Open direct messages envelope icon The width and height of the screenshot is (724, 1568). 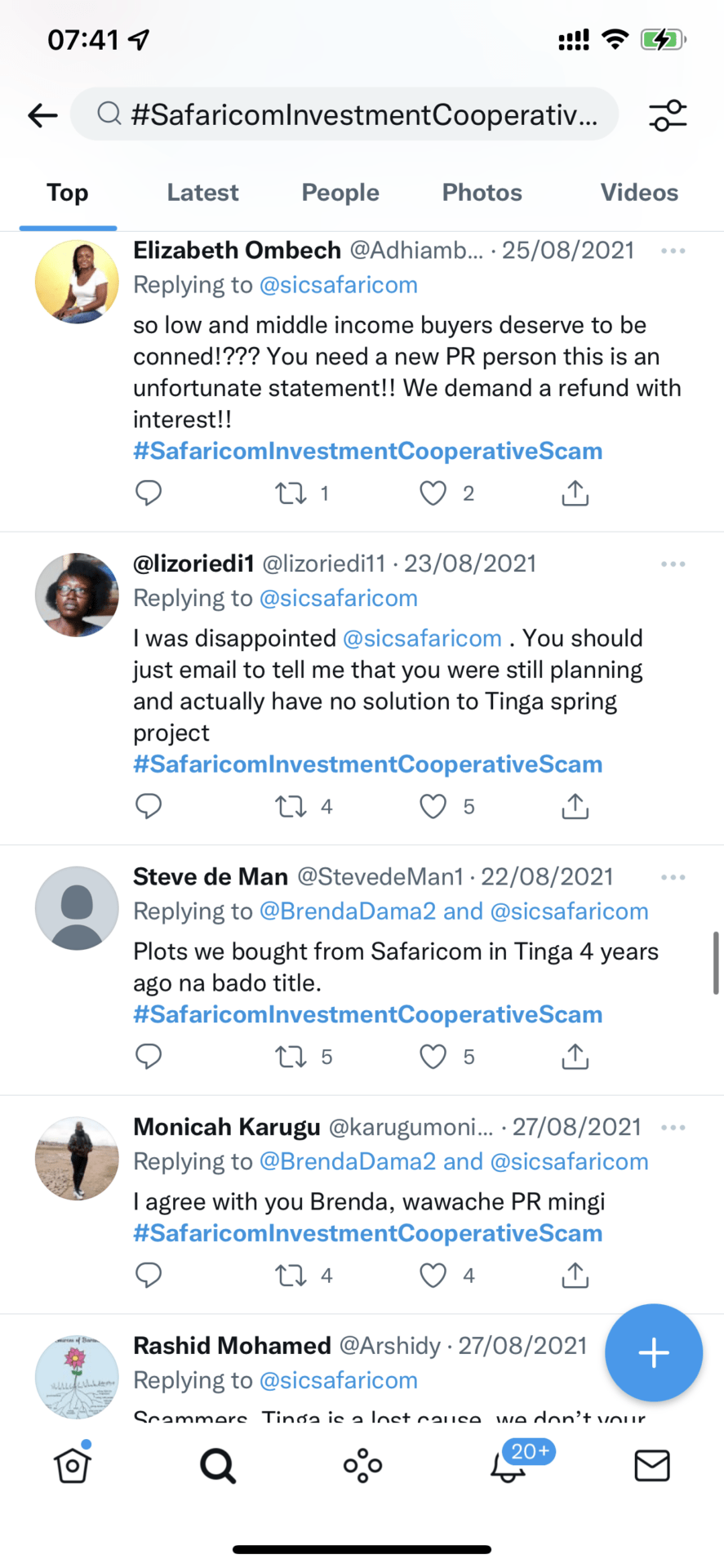[x=651, y=1465]
